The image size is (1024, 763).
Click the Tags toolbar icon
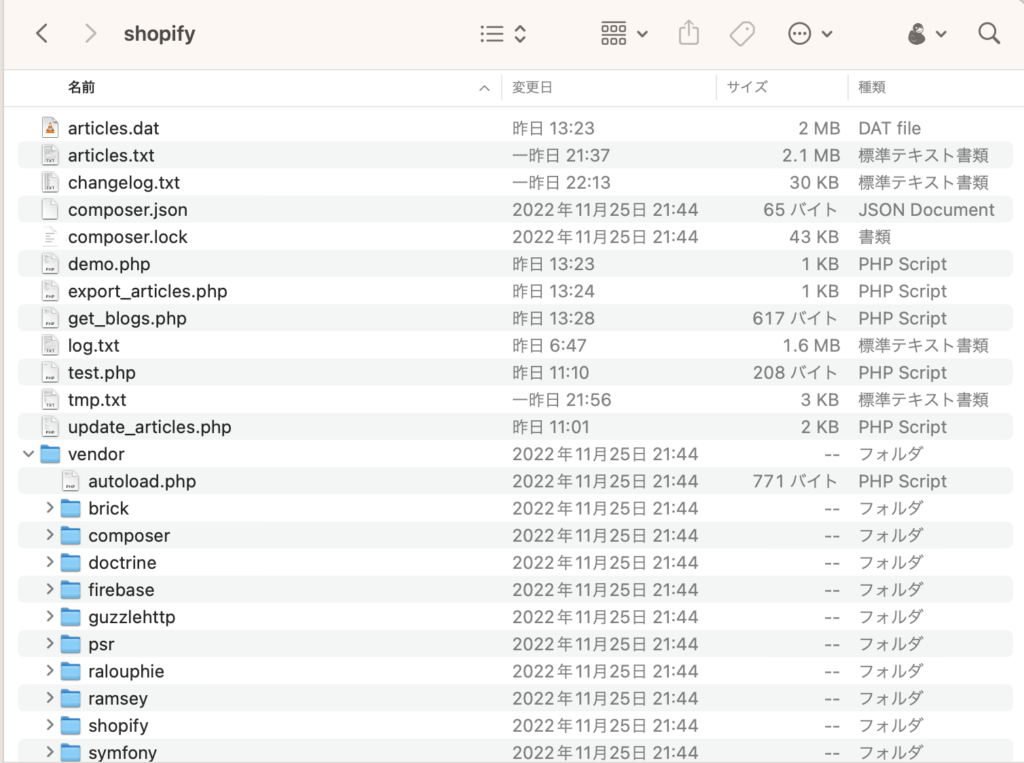coord(742,33)
